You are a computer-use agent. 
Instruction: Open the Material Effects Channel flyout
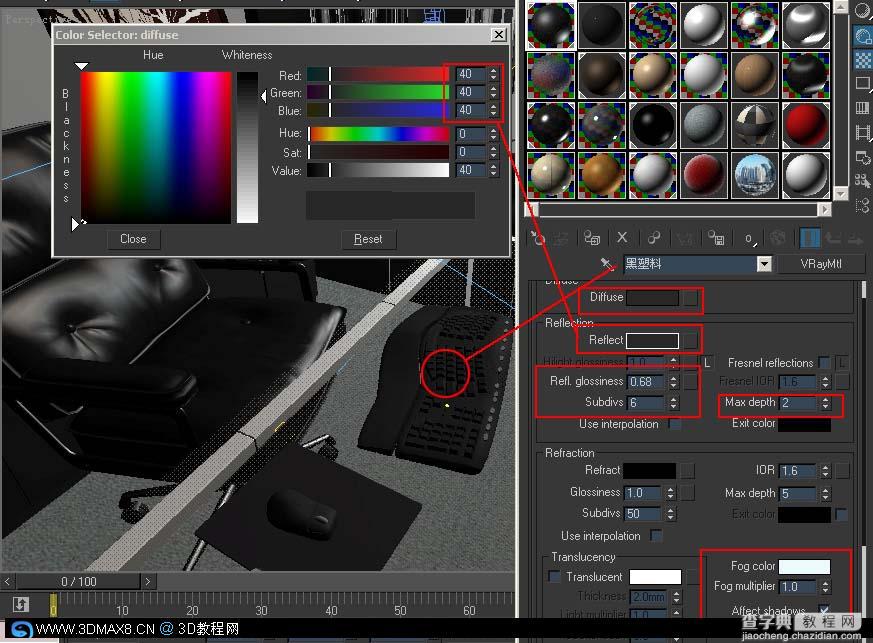[x=749, y=239]
